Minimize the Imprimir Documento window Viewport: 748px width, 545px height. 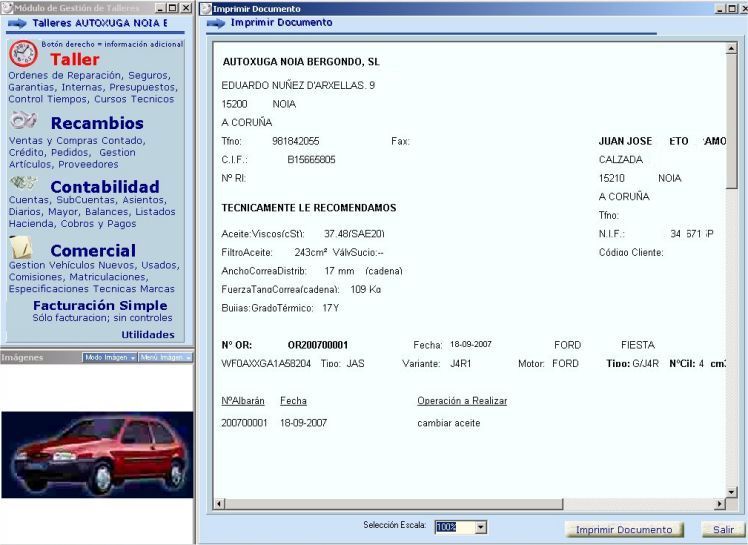(x=720, y=9)
